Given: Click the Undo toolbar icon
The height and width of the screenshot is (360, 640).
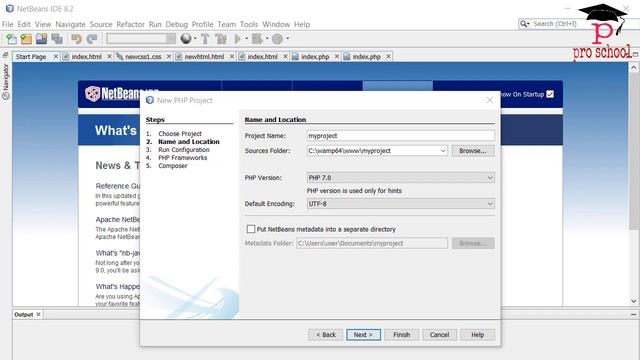Looking at the screenshot, I should 76,39.
